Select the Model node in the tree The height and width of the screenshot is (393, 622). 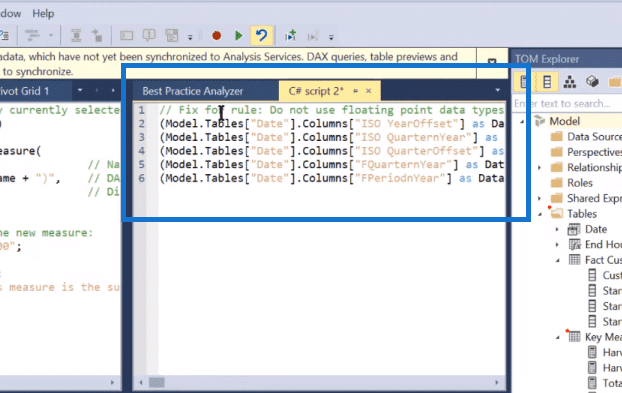564,121
